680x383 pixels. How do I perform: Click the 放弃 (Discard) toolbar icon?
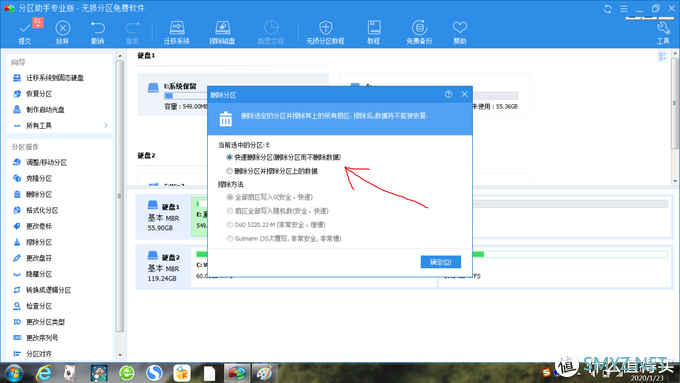62,28
